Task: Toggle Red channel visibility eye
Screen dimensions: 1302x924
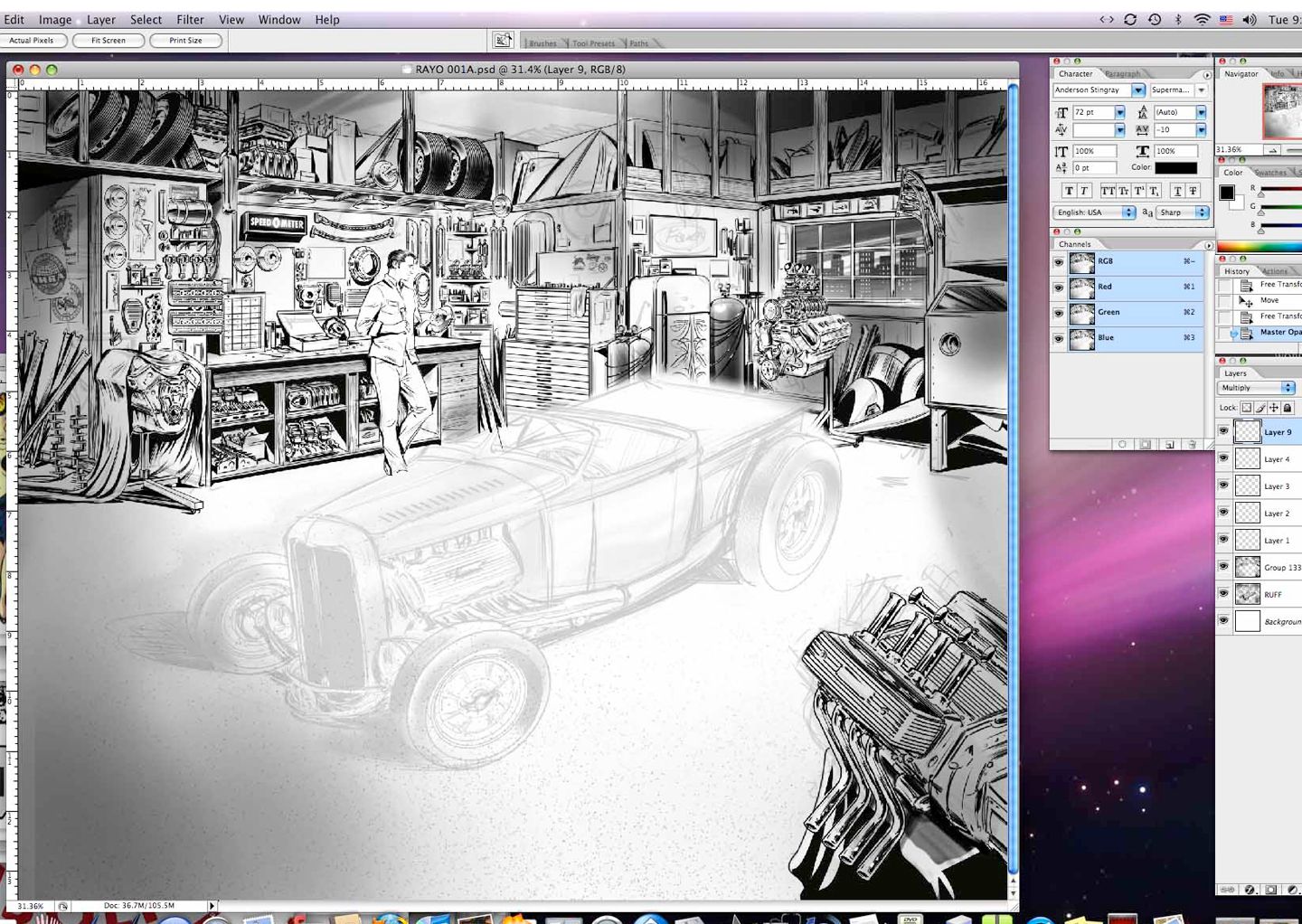Action: (1059, 288)
